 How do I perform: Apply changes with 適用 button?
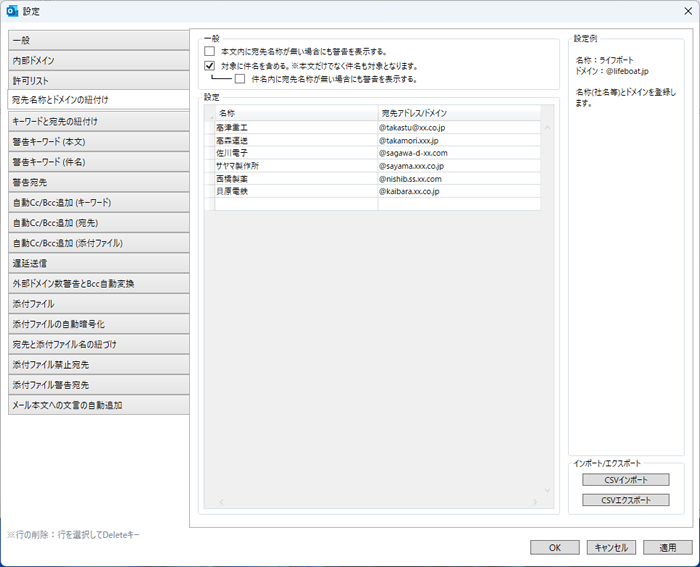667,547
